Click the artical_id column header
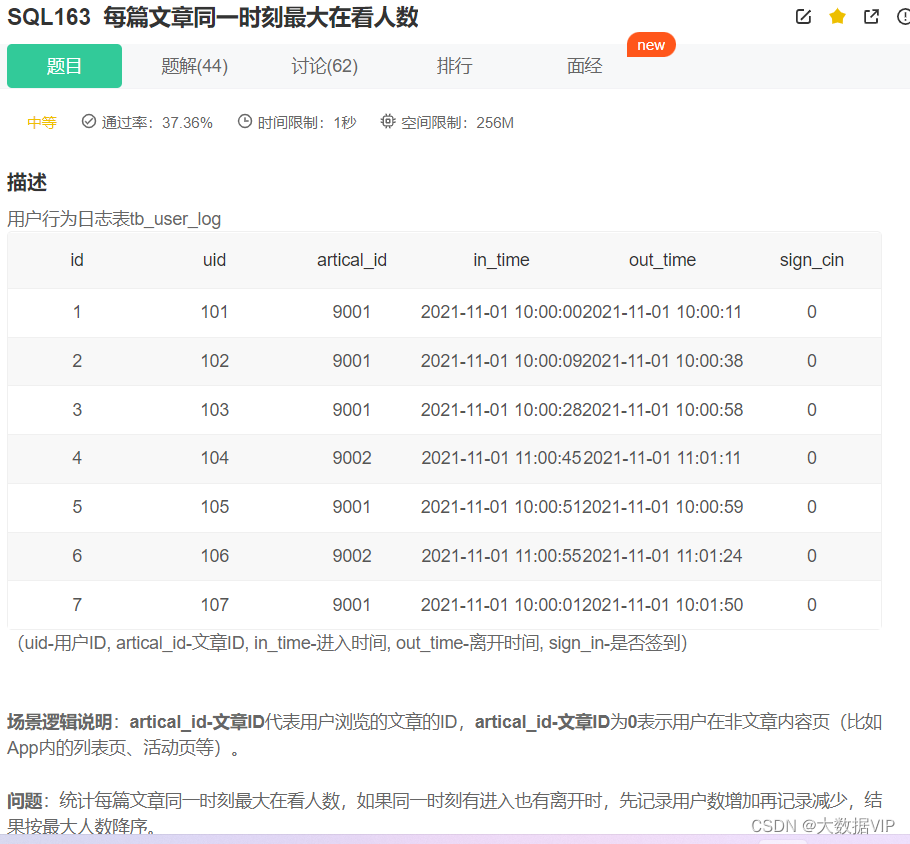Image resolution: width=910 pixels, height=844 pixels. (x=352, y=260)
